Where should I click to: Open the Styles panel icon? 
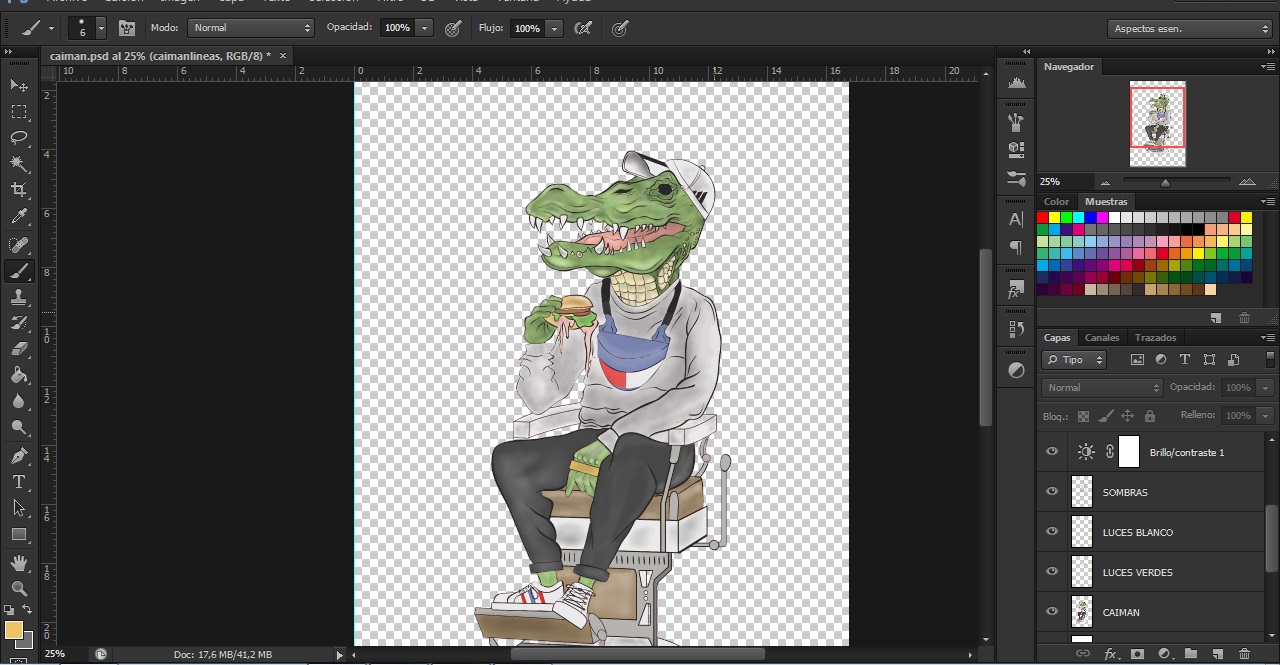[1016, 290]
